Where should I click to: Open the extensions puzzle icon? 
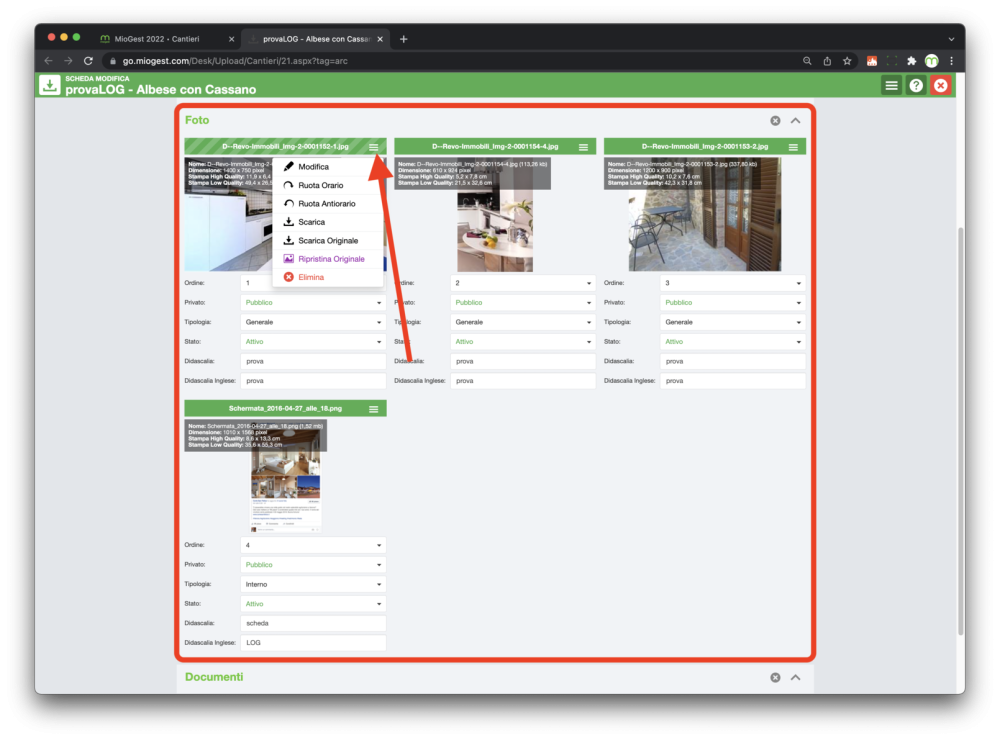[x=911, y=61]
